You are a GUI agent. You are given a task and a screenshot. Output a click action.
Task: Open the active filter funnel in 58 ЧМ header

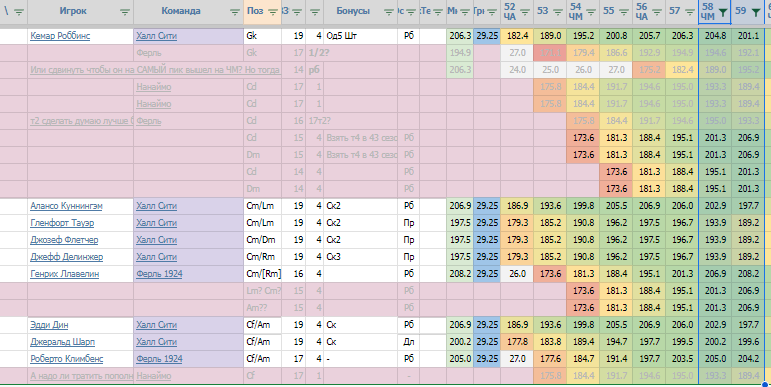[x=722, y=13]
